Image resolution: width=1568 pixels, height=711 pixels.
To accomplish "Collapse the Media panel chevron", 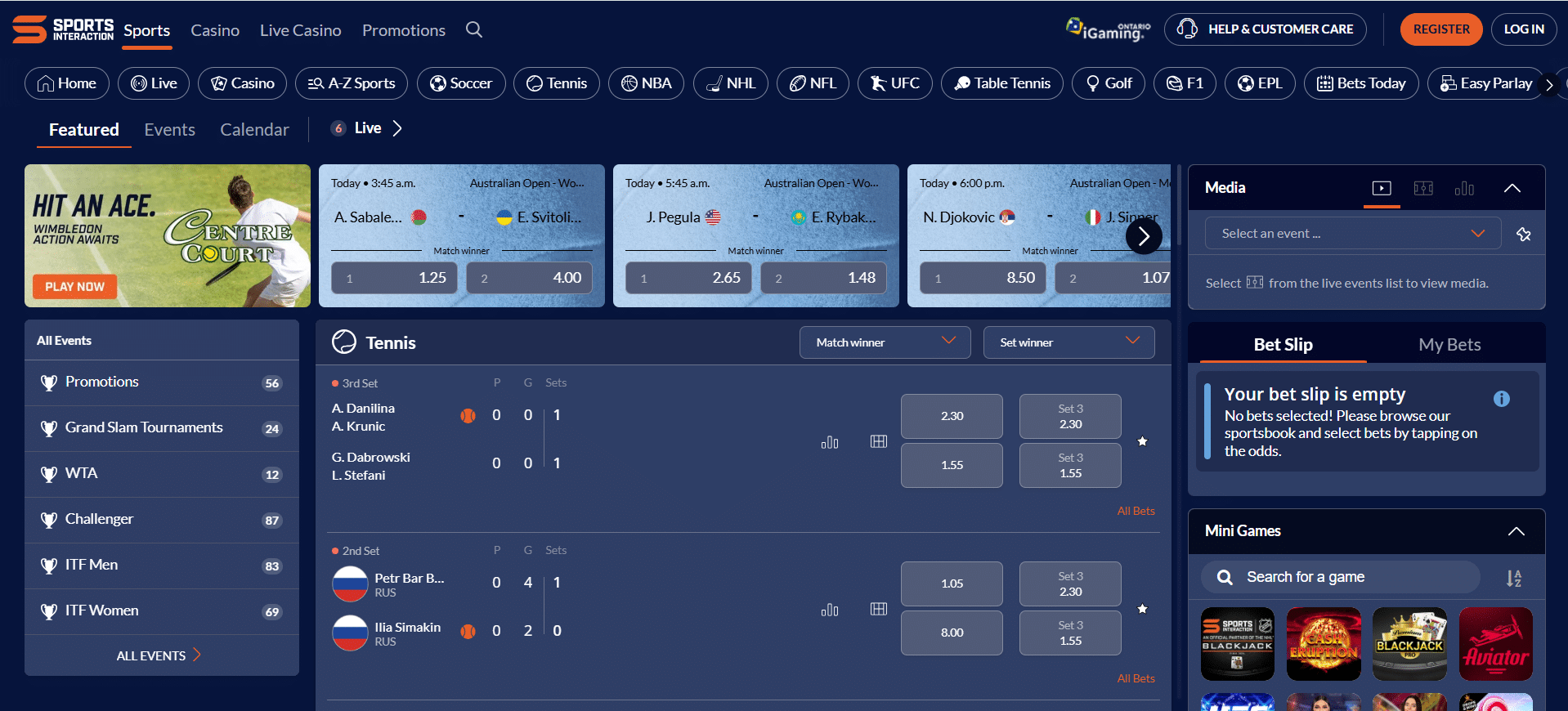I will (1512, 188).
